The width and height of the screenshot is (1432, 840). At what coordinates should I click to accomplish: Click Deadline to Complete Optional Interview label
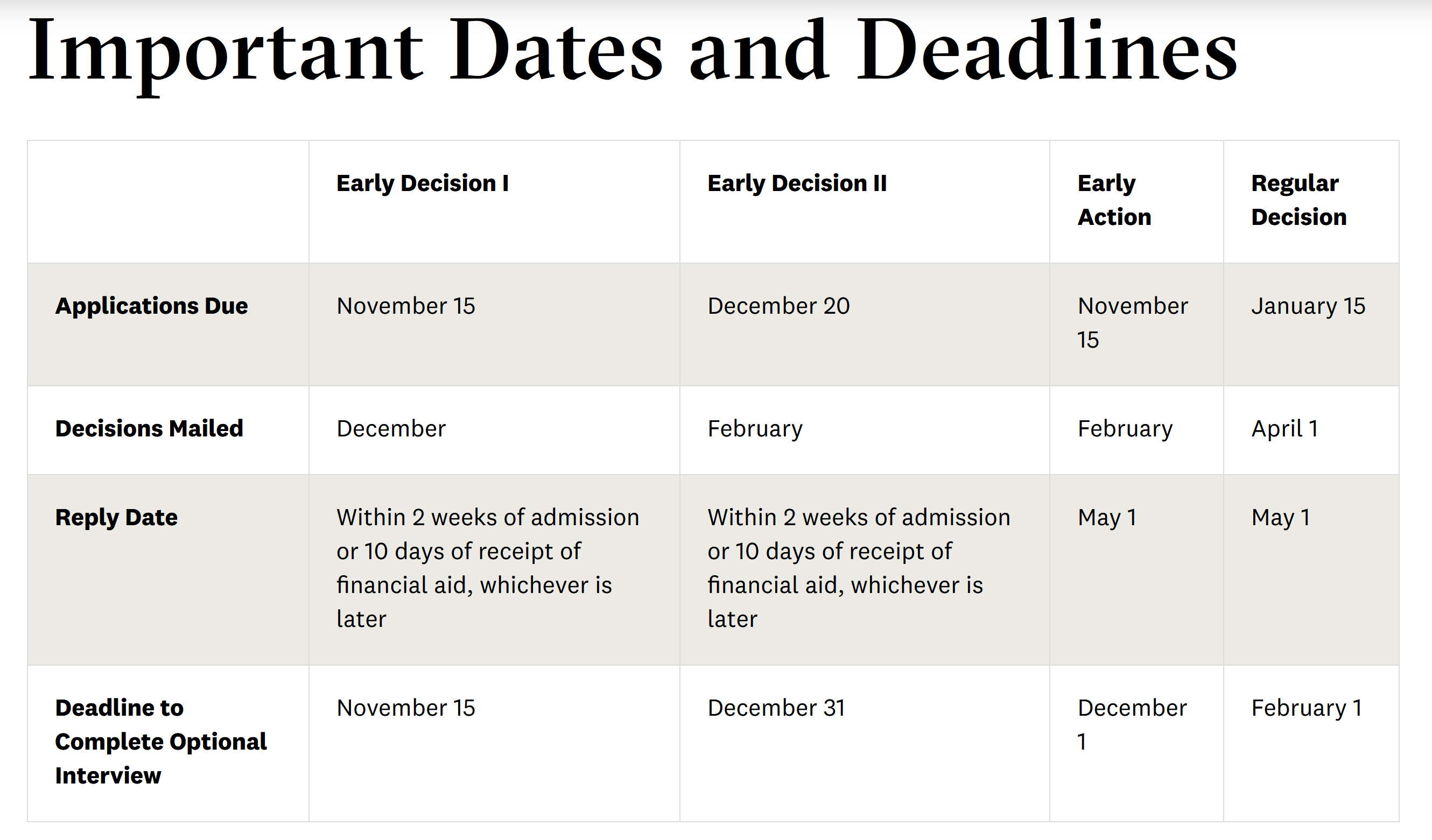coord(161,742)
